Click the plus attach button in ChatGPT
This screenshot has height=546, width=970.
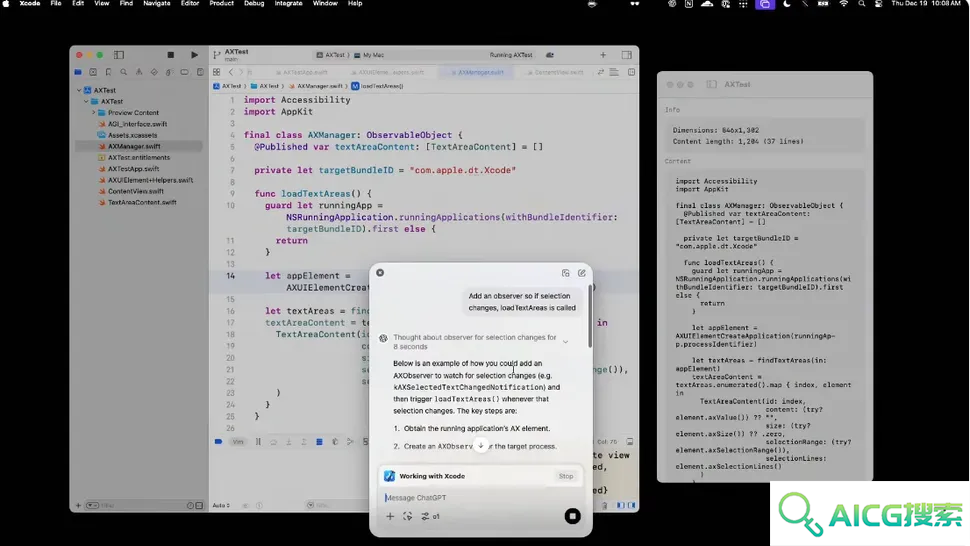pyautogui.click(x=390, y=516)
